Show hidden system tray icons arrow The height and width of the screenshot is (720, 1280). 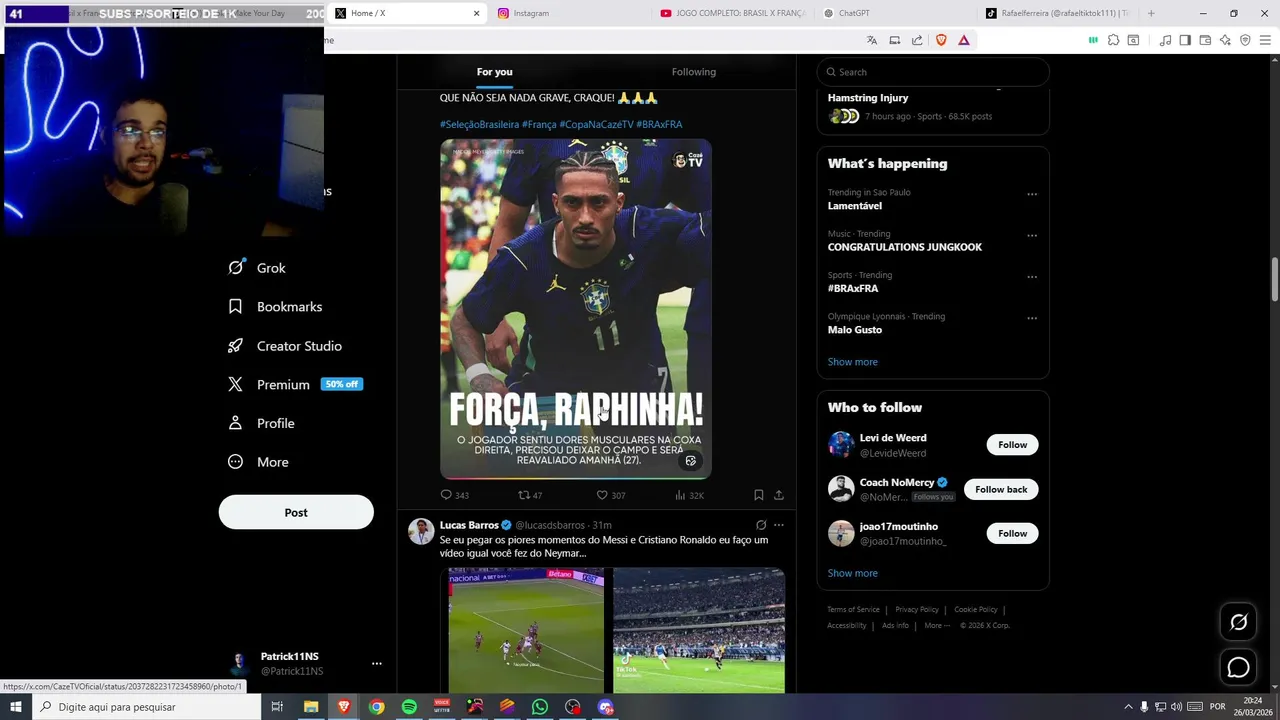[x=1128, y=707]
